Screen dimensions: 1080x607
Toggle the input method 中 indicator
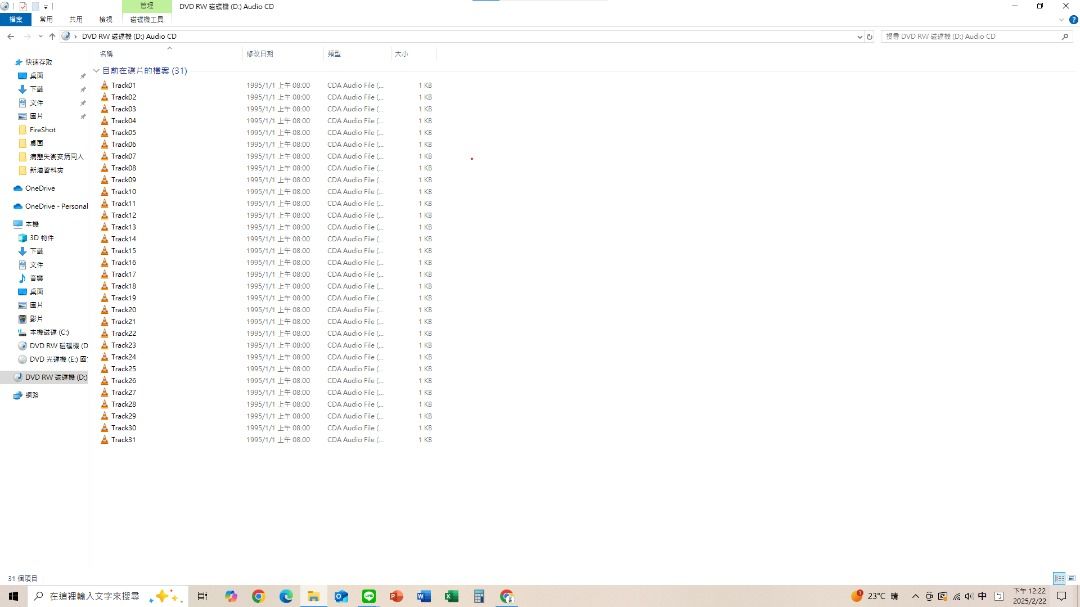983,596
